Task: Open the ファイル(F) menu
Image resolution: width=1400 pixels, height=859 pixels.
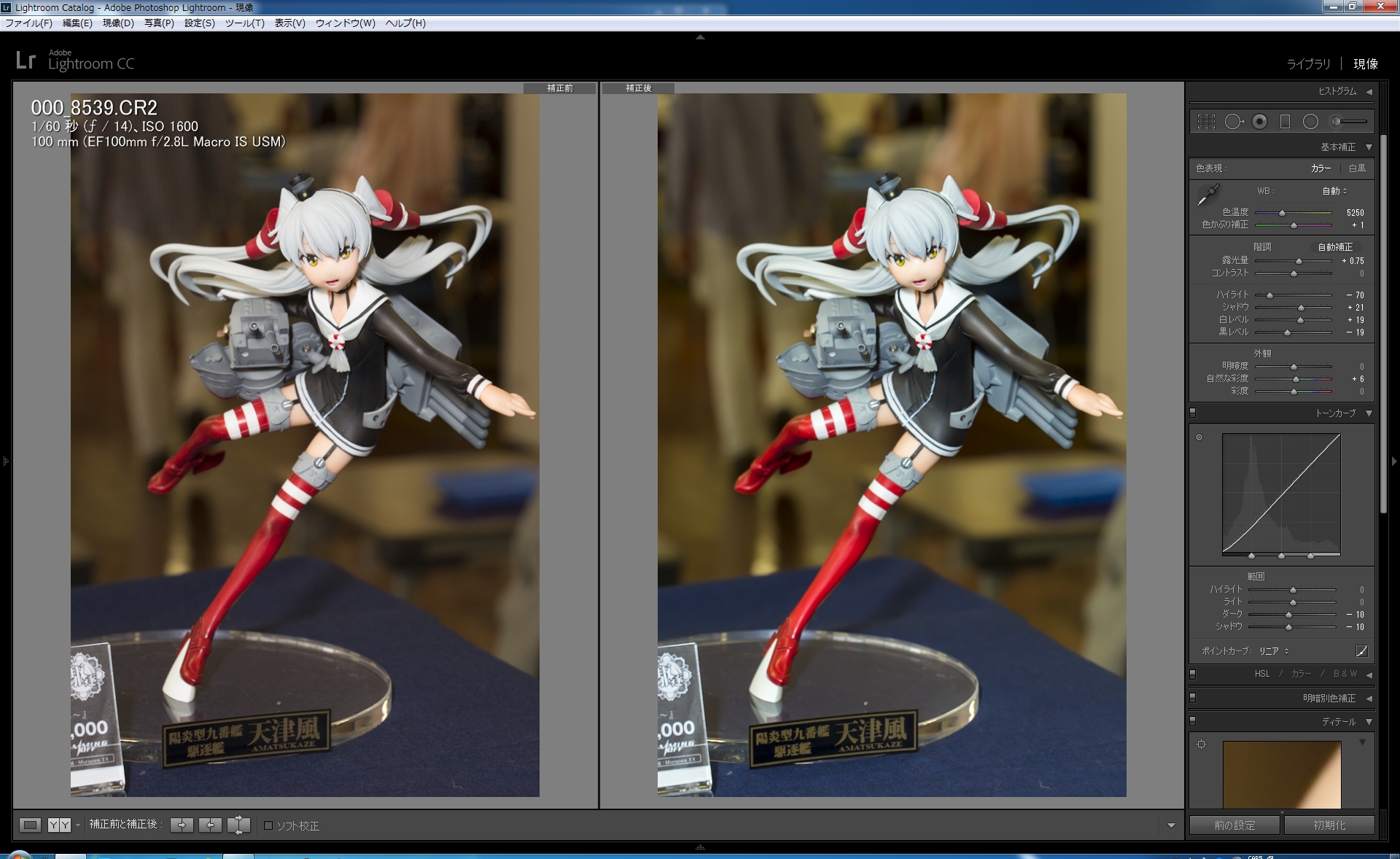Action: [x=28, y=23]
